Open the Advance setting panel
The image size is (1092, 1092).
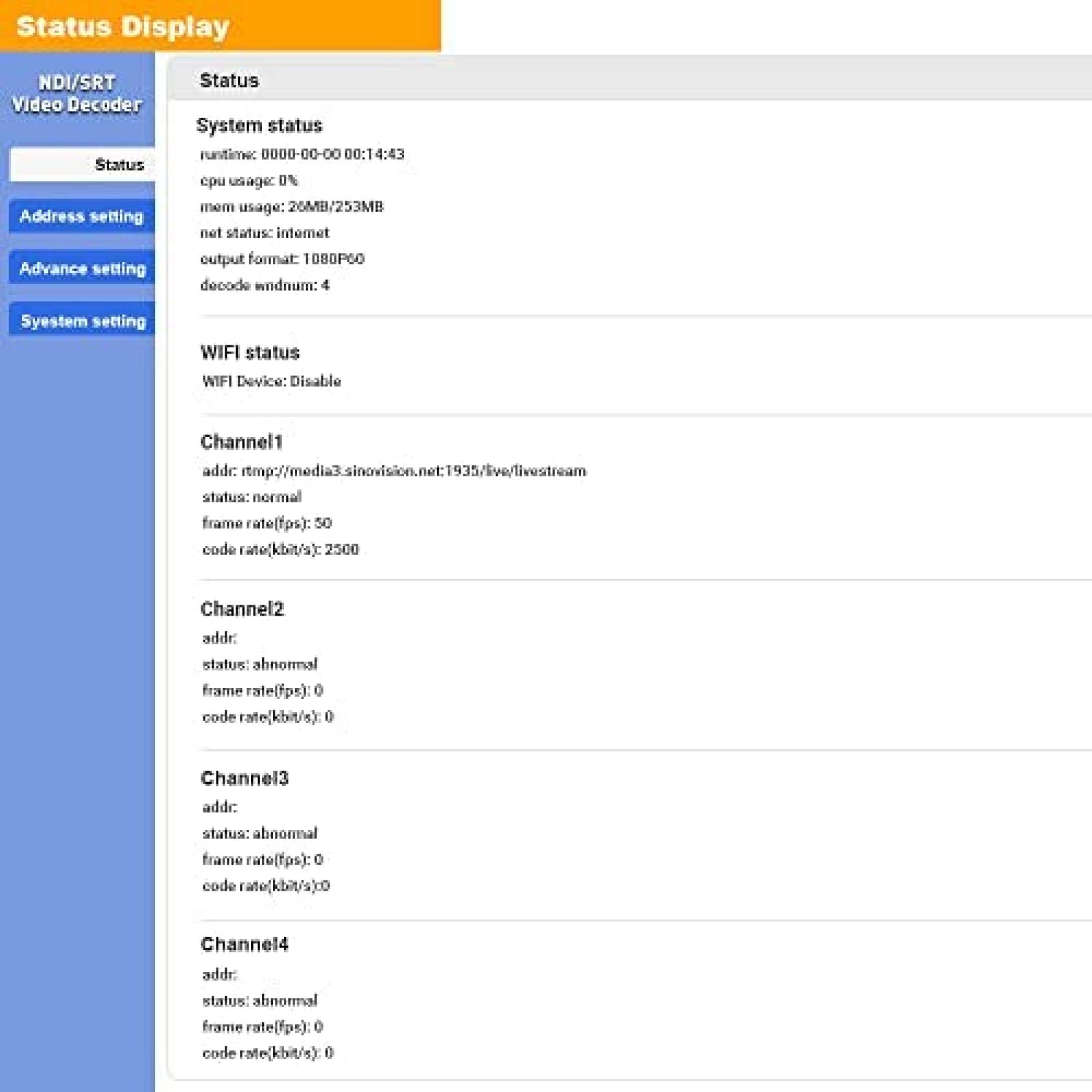click(x=82, y=269)
